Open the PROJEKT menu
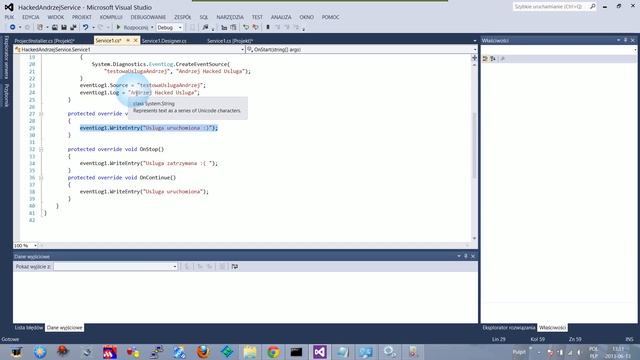The width and height of the screenshot is (640, 360). point(82,17)
